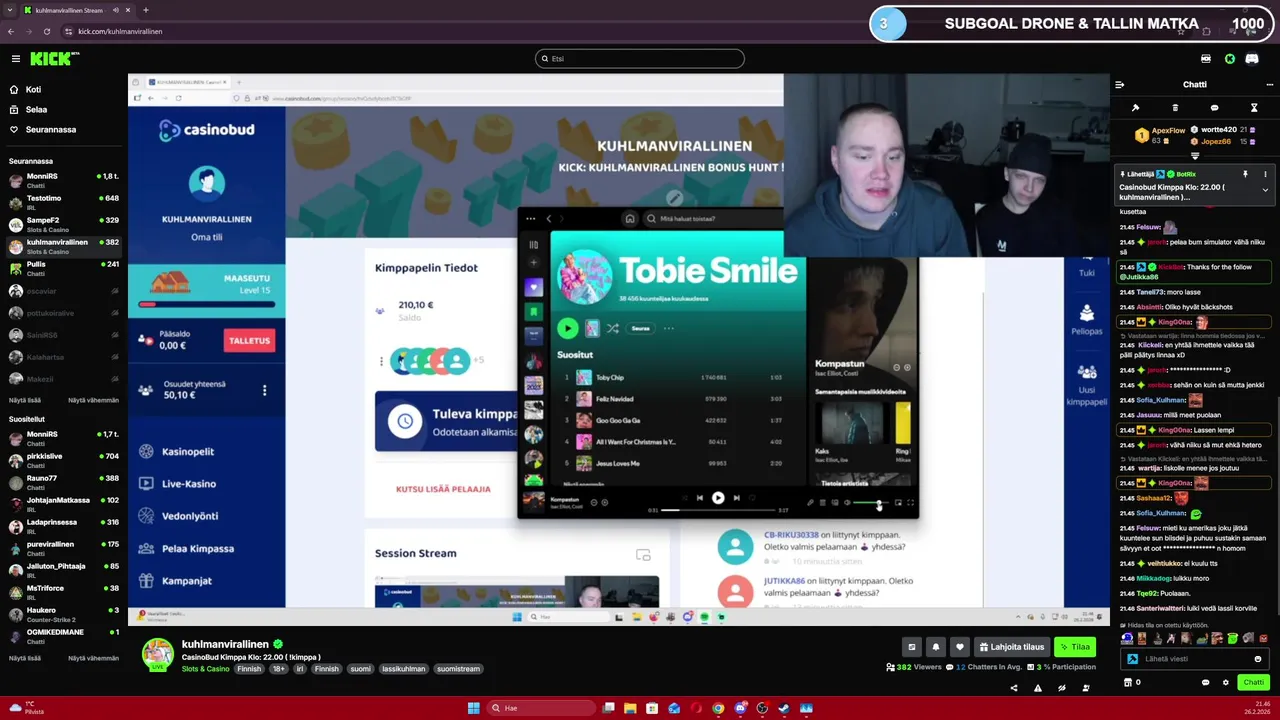
Task: Open Kick messages icon in top bar
Action: 1206,59
